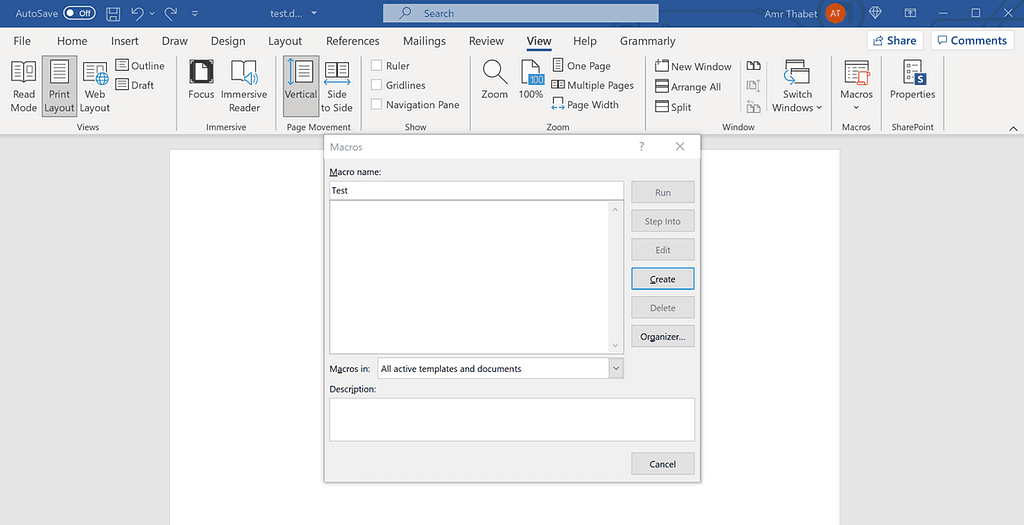Open the Layout tab
Viewport: 1024px width, 525px height.
[285, 40]
